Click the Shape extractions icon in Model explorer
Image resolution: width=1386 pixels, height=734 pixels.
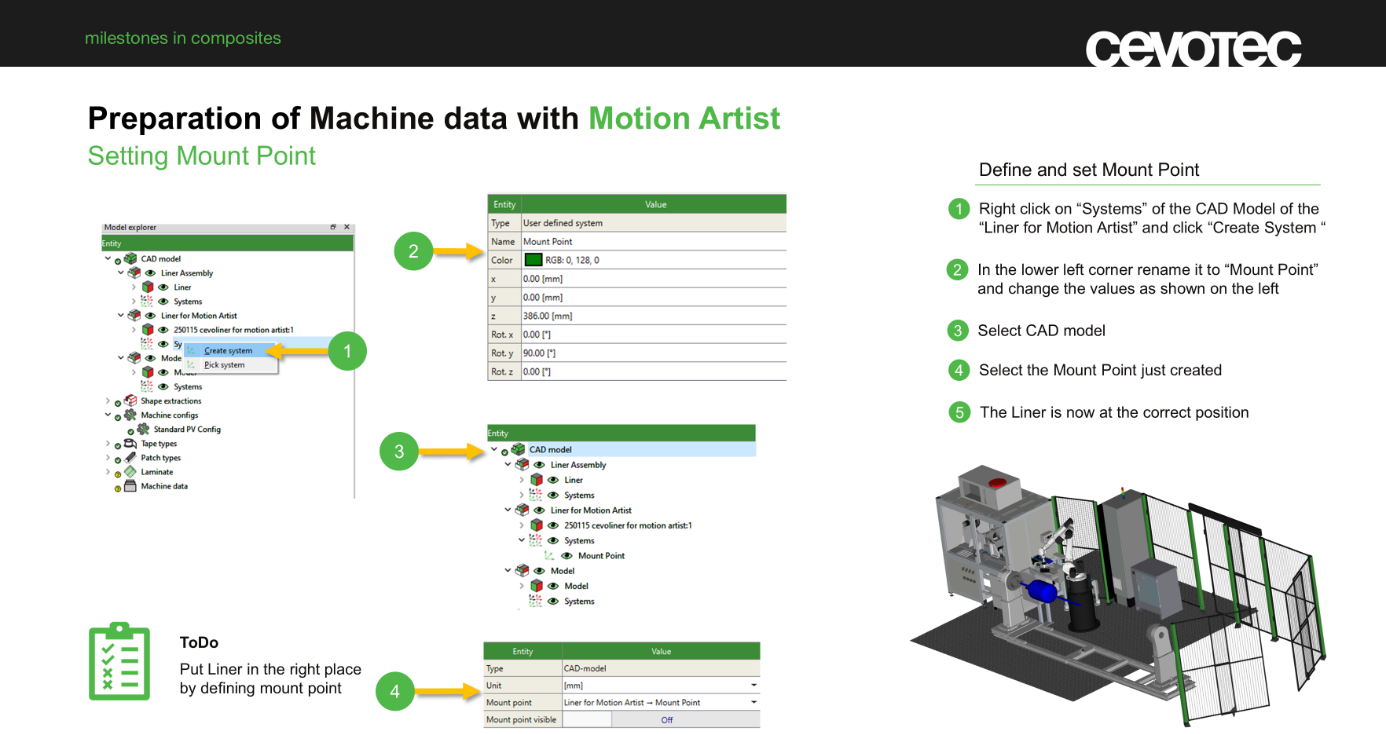(x=130, y=401)
